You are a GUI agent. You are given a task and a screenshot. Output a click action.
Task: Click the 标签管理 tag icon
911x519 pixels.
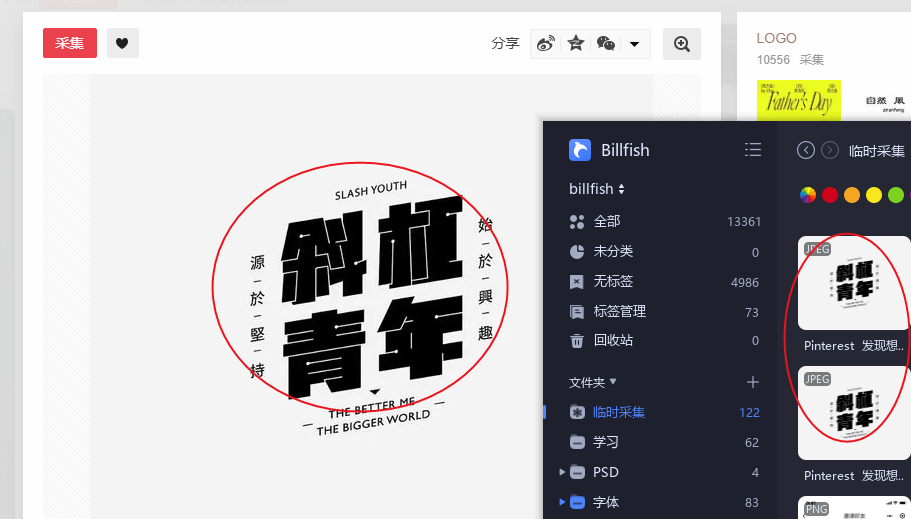point(576,312)
